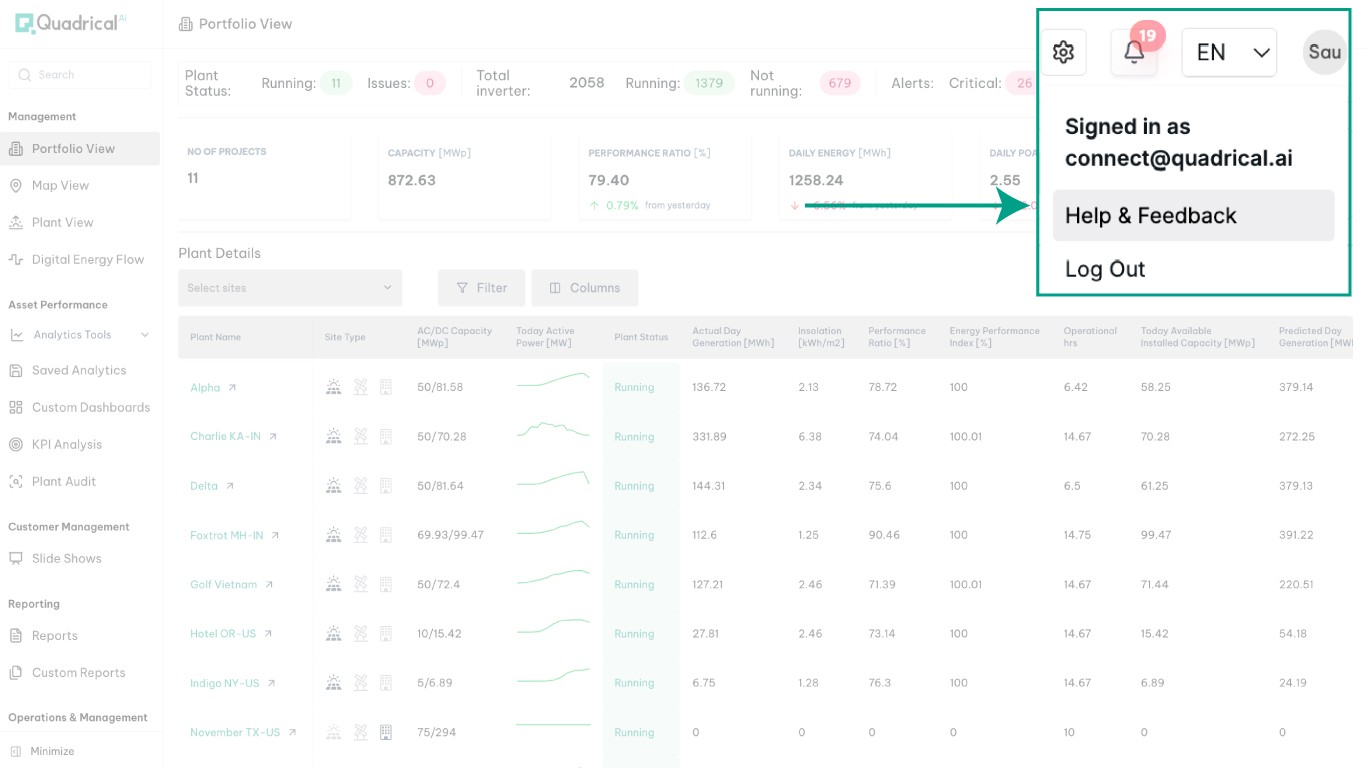Click the KPI Analysis target icon
The width and height of the screenshot is (1366, 768).
click(15, 445)
